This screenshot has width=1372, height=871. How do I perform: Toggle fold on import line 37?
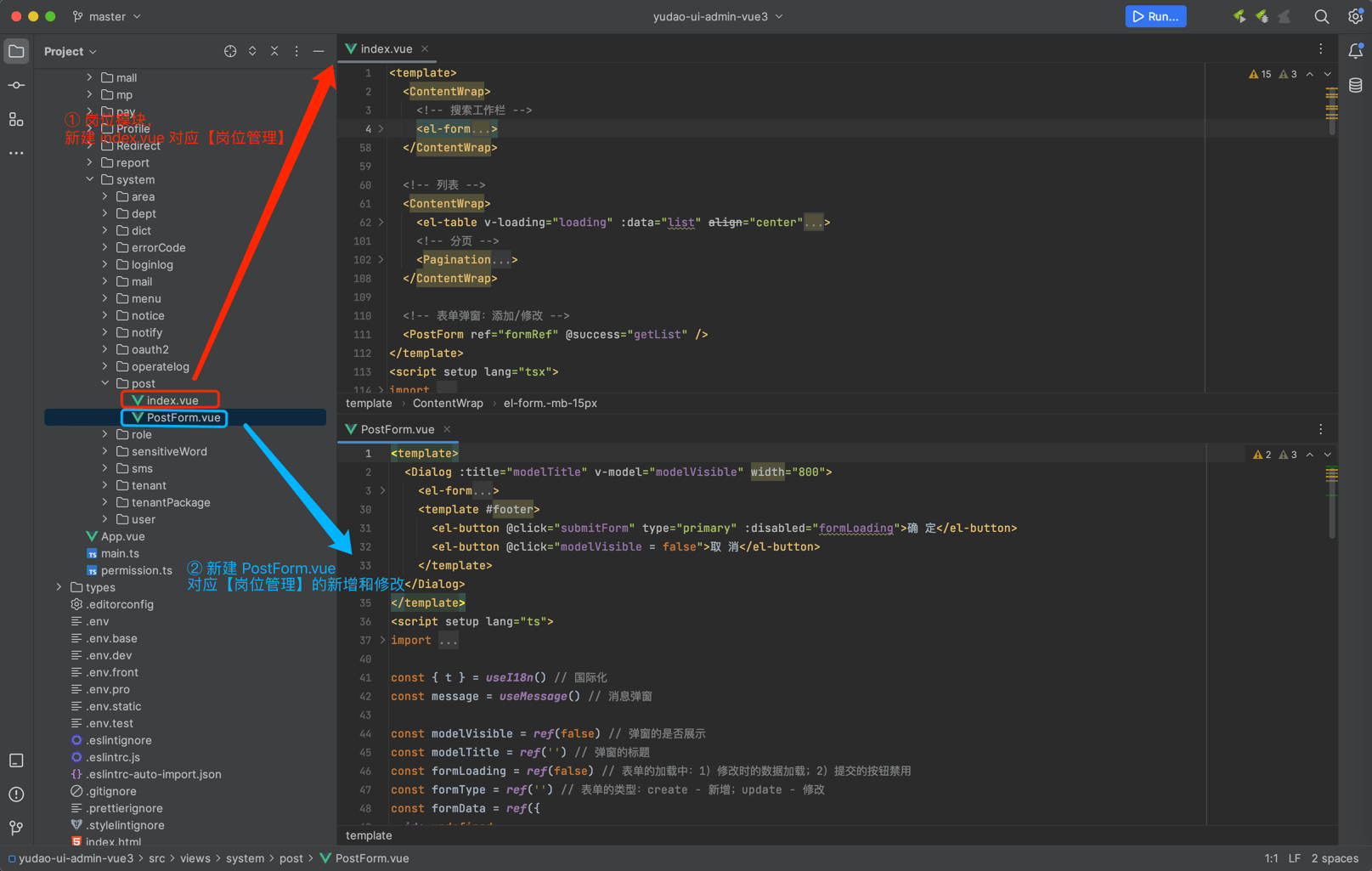(383, 641)
